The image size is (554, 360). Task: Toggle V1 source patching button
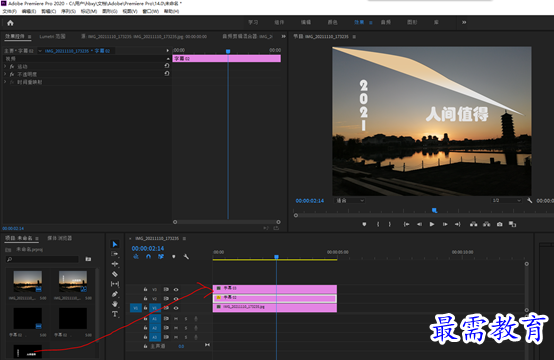click(136, 308)
